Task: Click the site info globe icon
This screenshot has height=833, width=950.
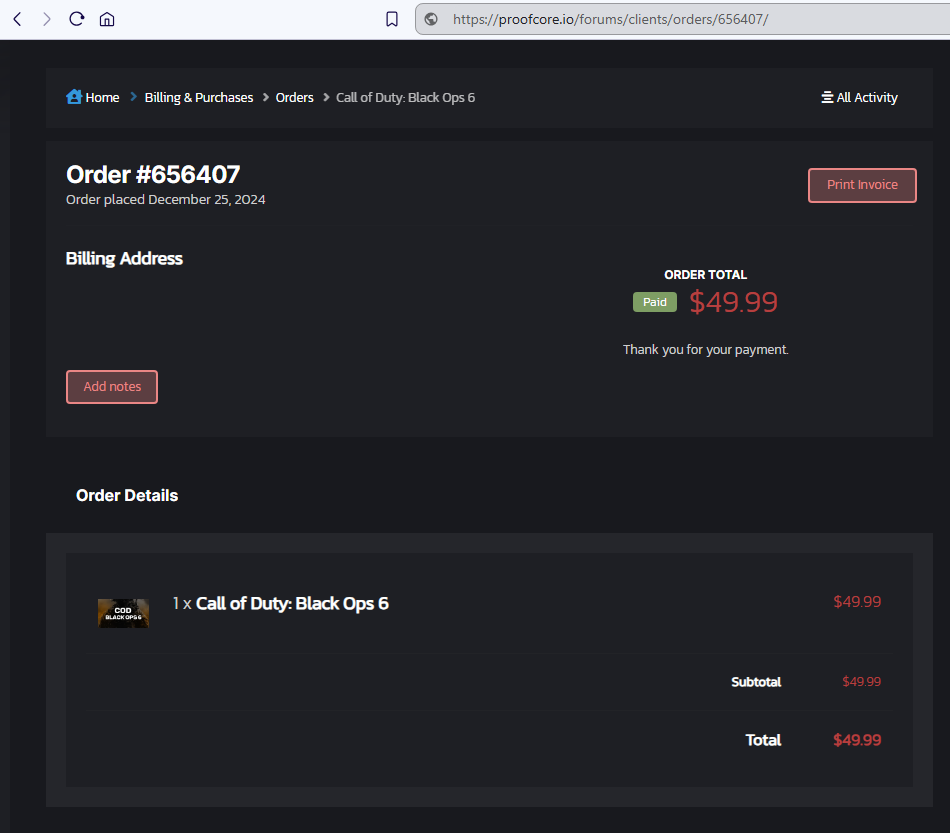Action: point(431,19)
